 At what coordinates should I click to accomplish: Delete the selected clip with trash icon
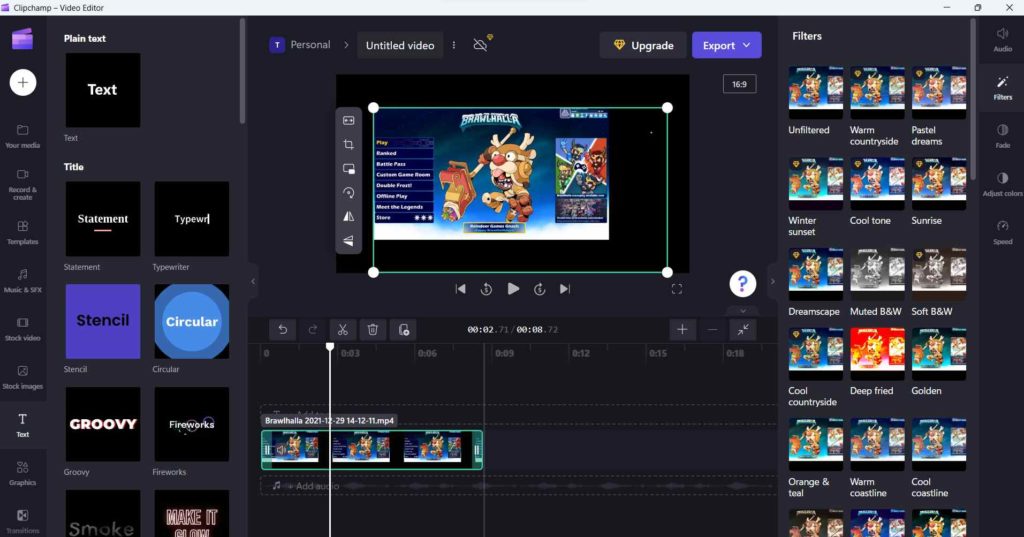point(373,330)
